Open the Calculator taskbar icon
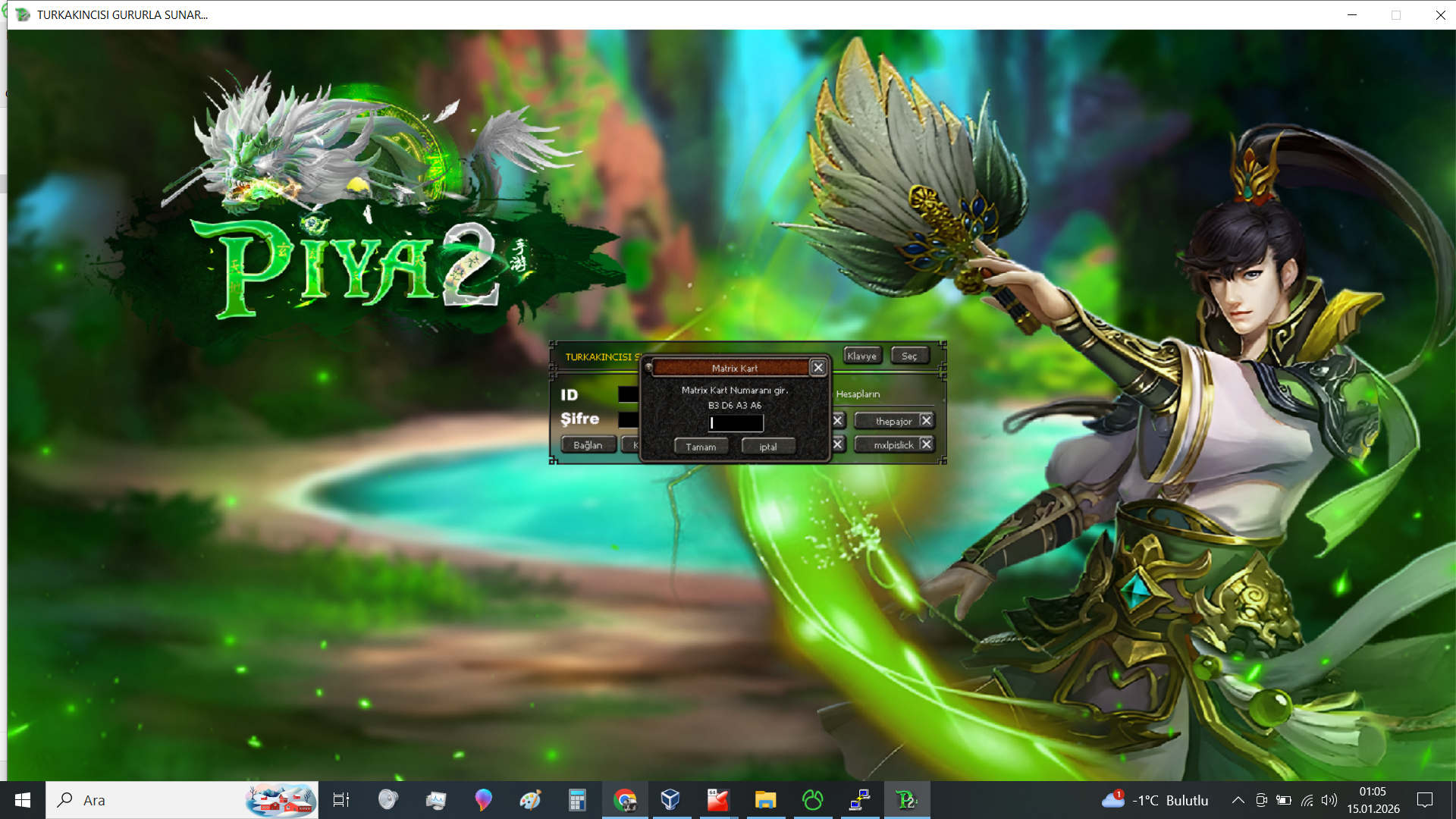Image resolution: width=1456 pixels, height=819 pixels. [577, 800]
